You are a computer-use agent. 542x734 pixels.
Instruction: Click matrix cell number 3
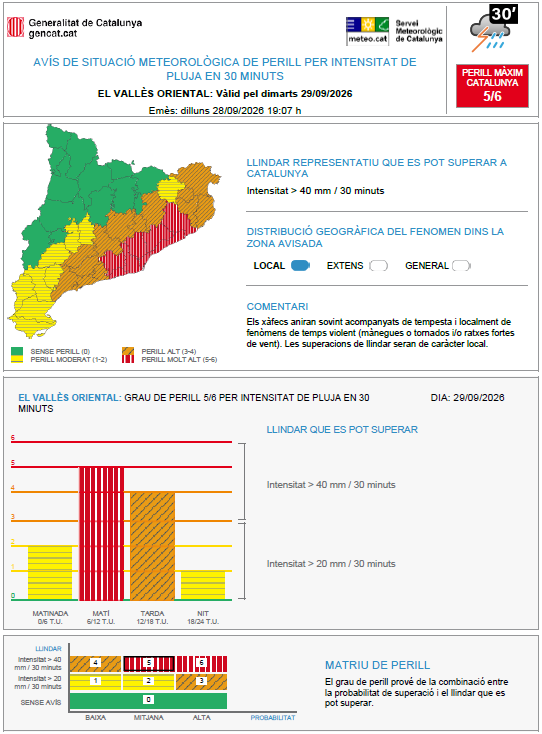point(202,682)
